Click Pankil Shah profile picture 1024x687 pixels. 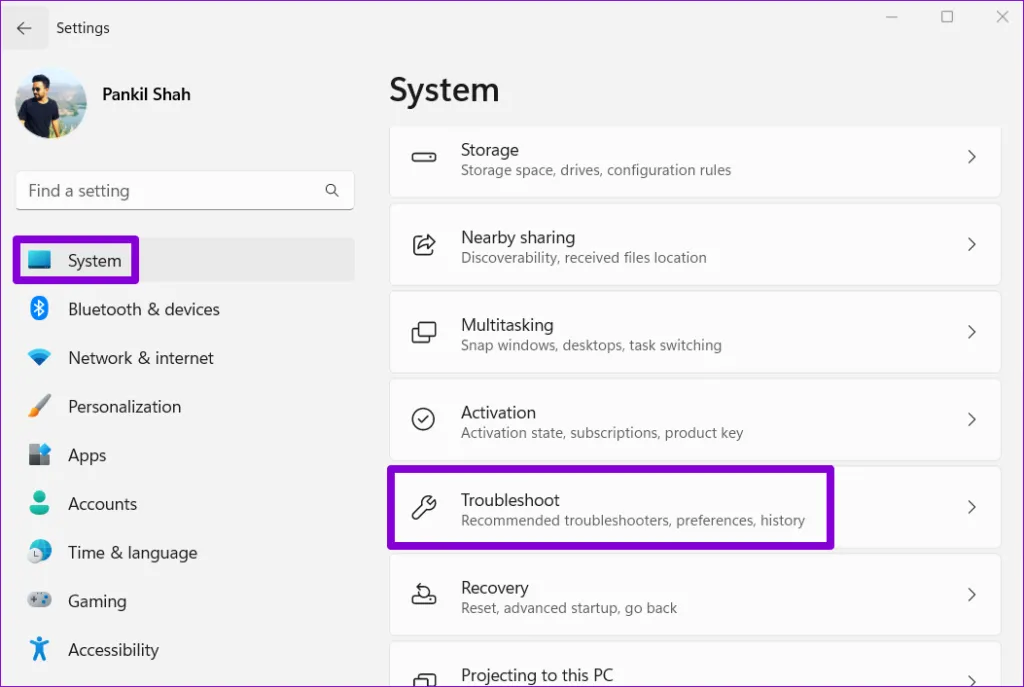(x=51, y=104)
